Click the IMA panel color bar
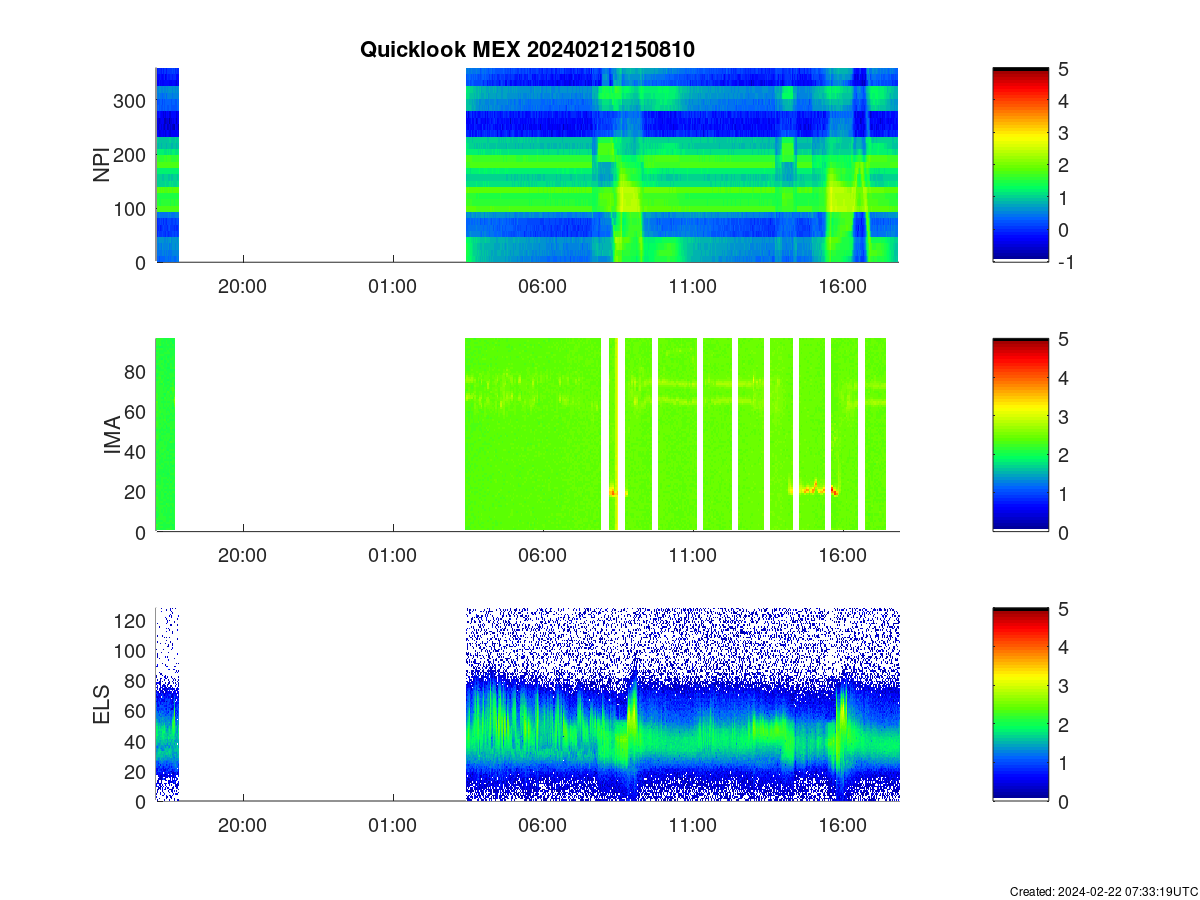This screenshot has width=1200, height=900. pos(1020,435)
